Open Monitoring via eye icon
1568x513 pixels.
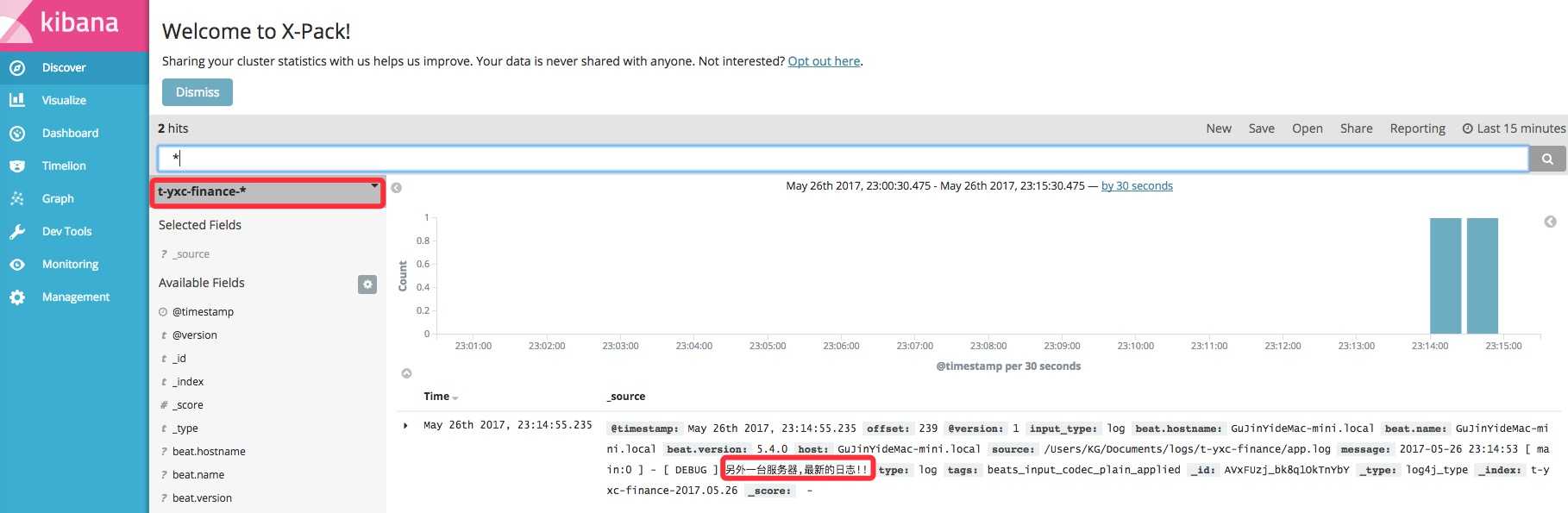tap(17, 264)
